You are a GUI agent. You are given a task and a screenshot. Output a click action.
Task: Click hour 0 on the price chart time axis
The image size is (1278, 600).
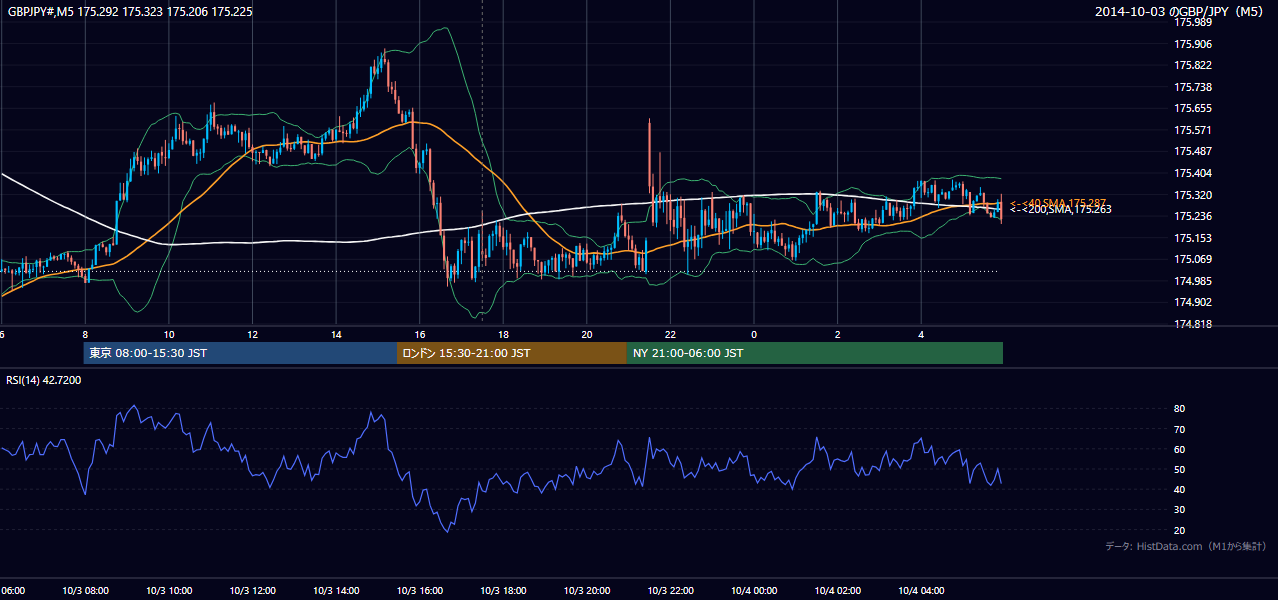tap(754, 335)
